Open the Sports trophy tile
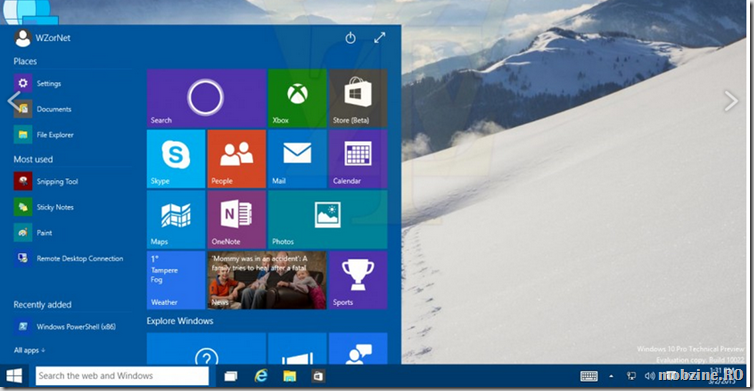Screen dimensions: 754x391 point(358,280)
